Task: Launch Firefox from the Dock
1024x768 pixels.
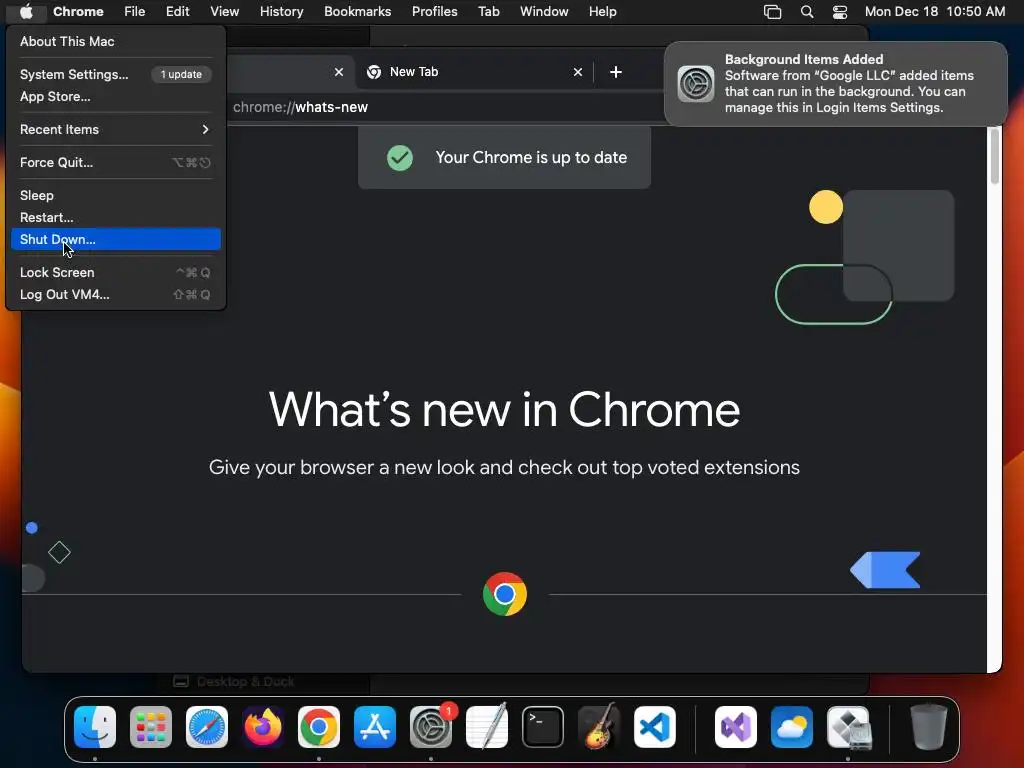Action: (263, 727)
